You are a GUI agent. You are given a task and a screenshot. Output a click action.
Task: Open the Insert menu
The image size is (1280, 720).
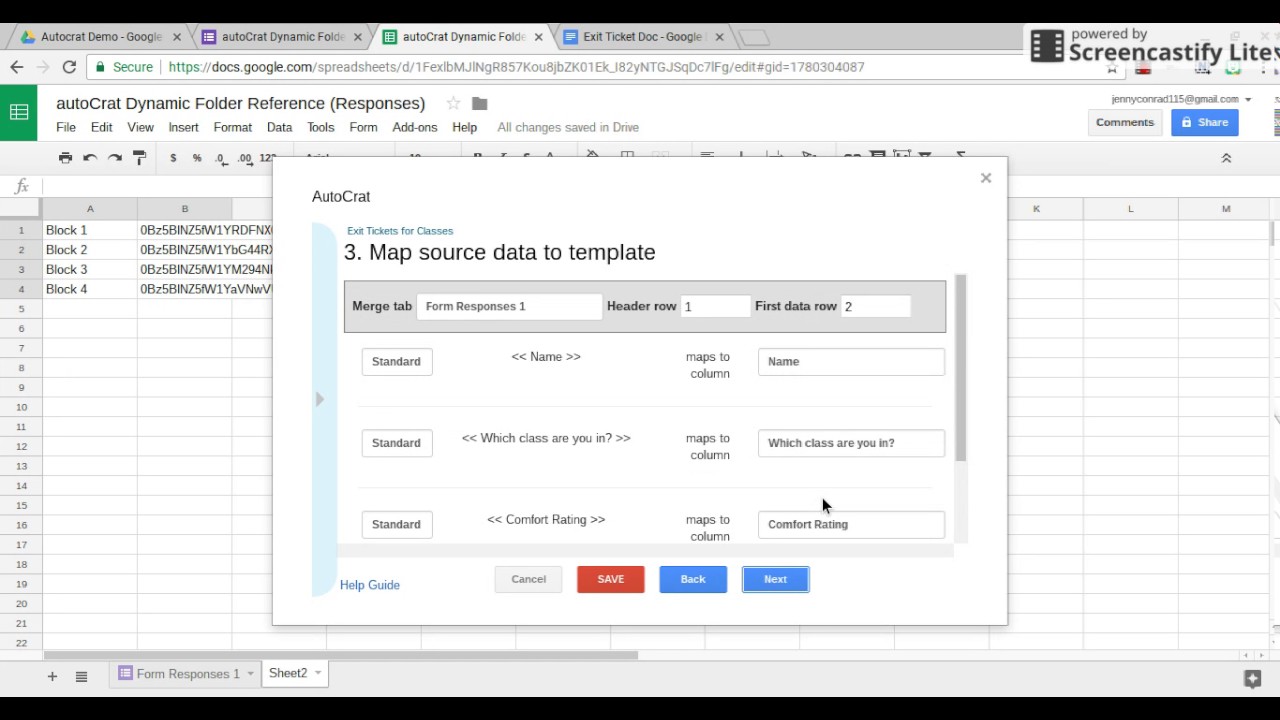(183, 127)
